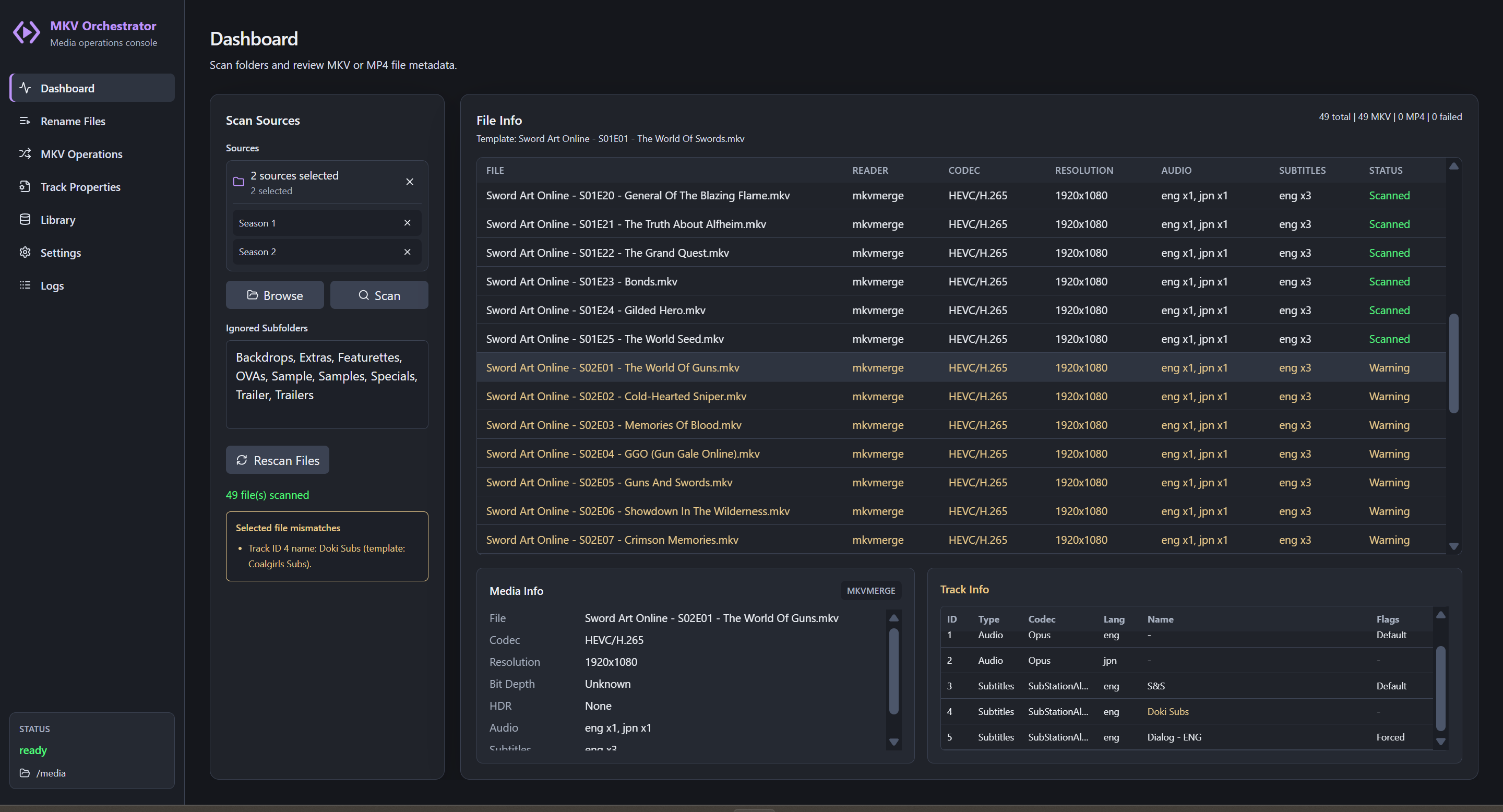This screenshot has height=812, width=1503.
Task: Click the Scanned status for S01E25
Action: (1389, 338)
